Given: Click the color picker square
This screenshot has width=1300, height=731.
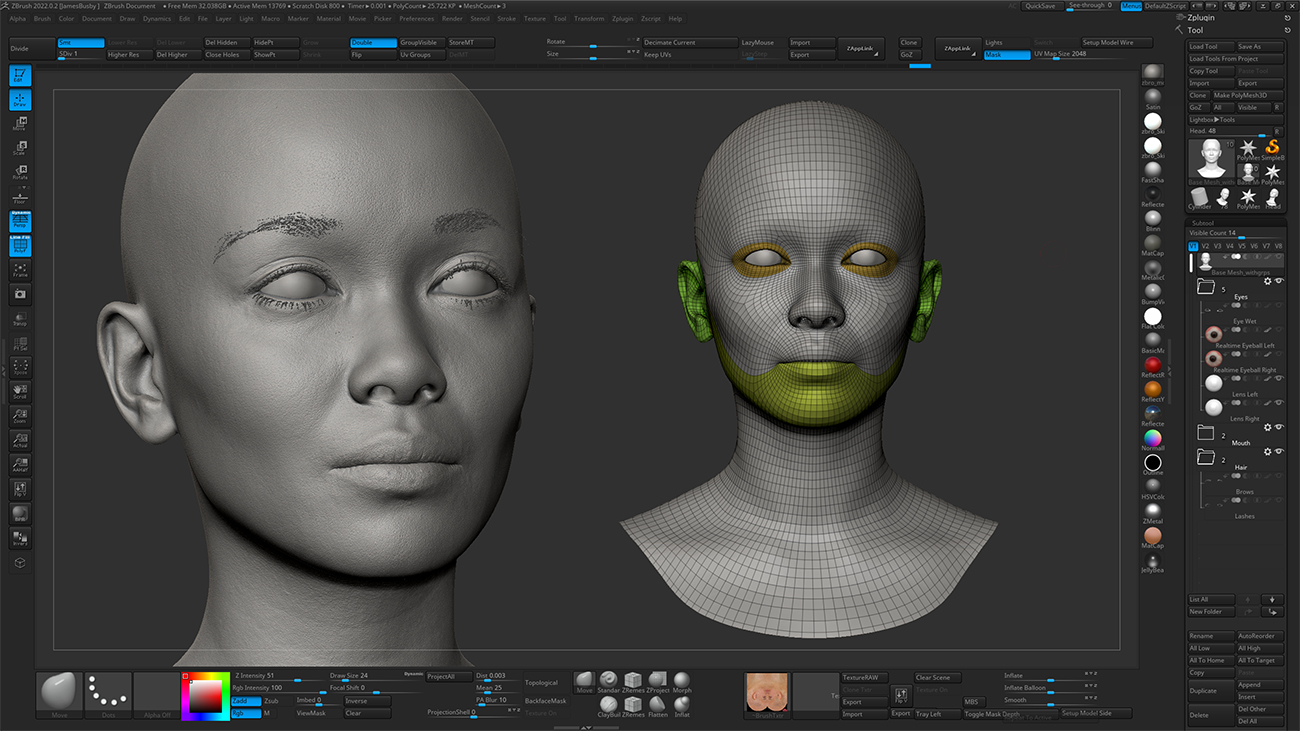Looking at the screenshot, I should pyautogui.click(x=206, y=694).
